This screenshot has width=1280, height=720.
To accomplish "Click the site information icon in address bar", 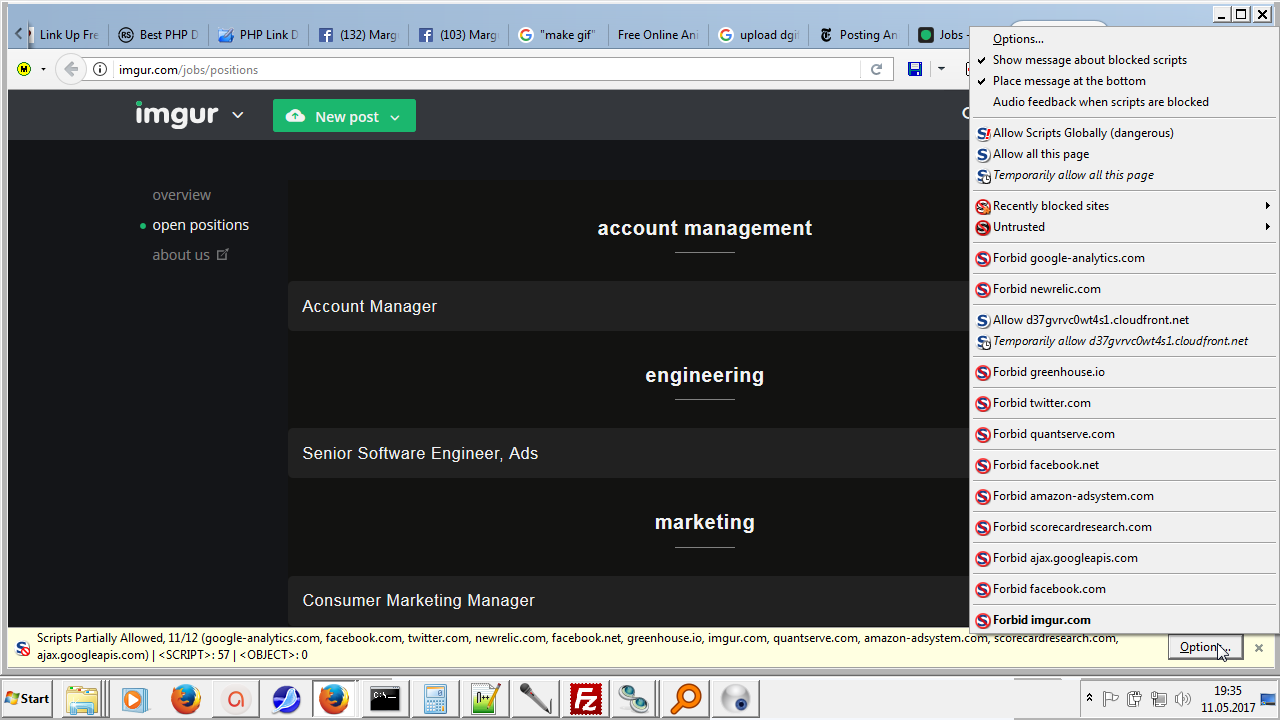I will (100, 69).
